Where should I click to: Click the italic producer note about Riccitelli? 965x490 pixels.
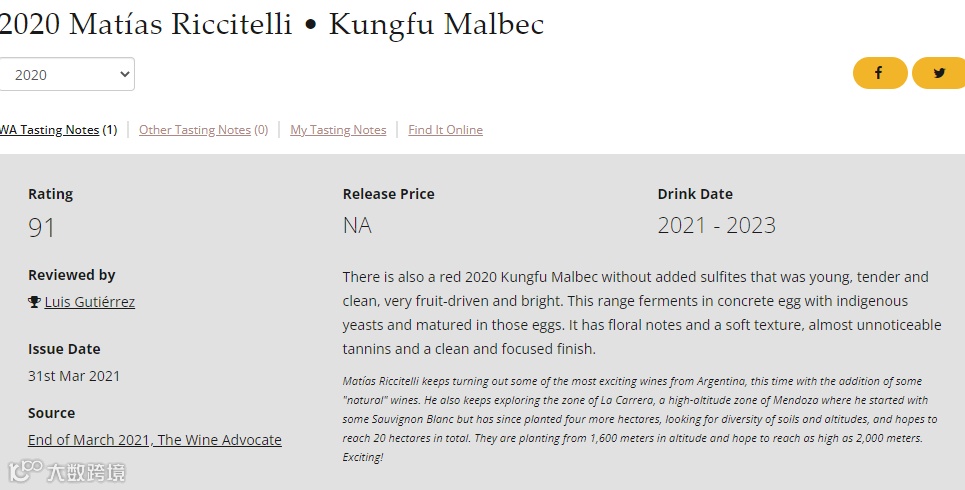point(640,419)
